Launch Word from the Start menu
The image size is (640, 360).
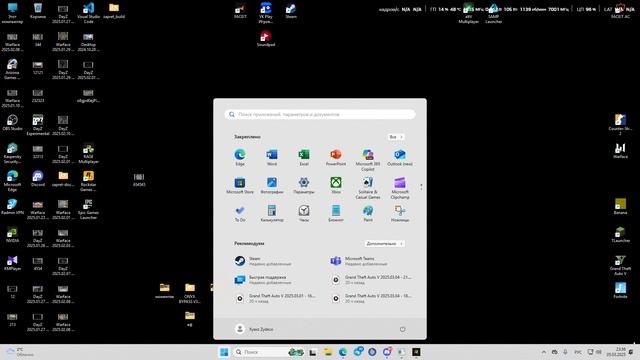272,157
